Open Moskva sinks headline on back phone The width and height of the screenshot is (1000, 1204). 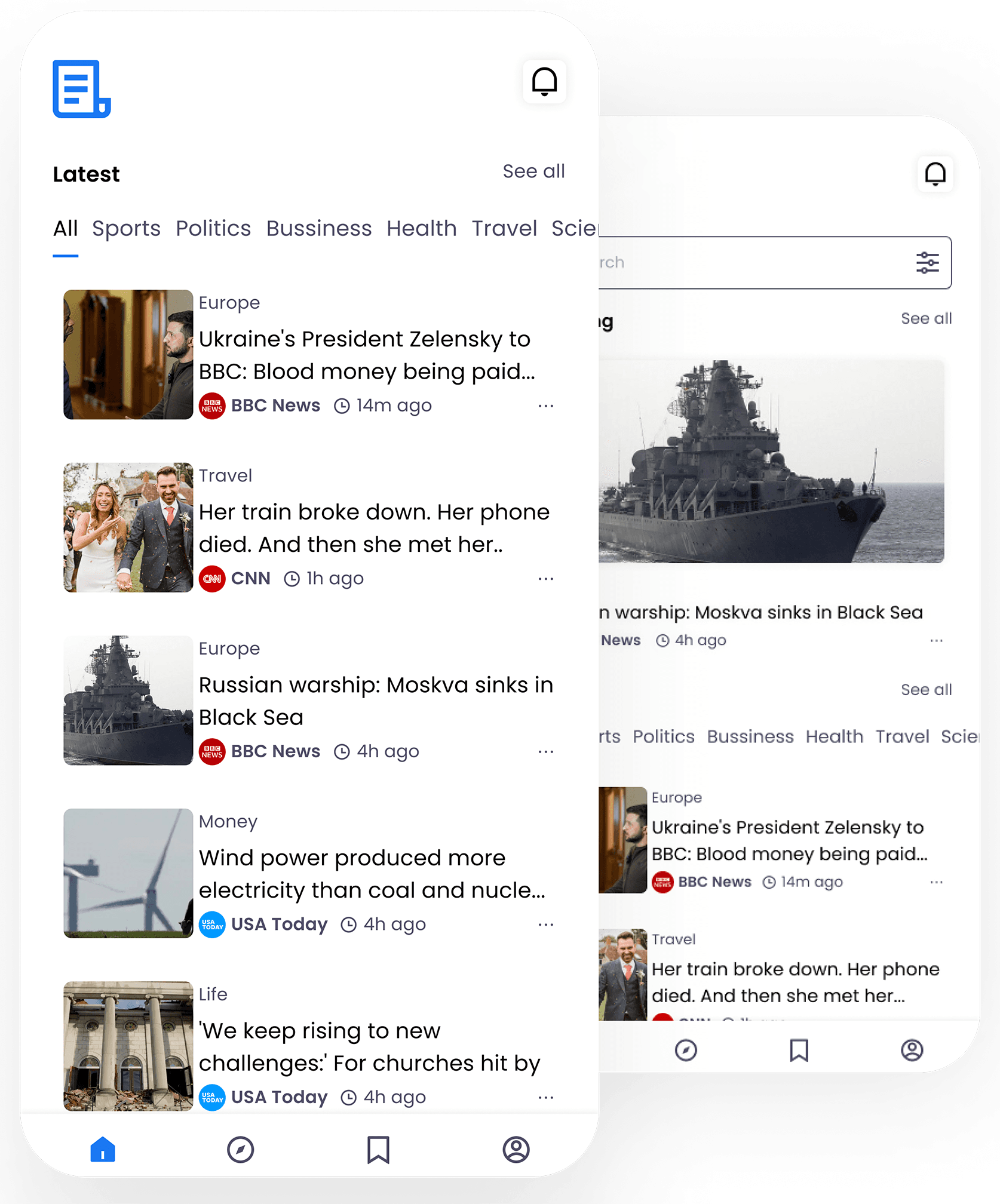click(x=761, y=613)
